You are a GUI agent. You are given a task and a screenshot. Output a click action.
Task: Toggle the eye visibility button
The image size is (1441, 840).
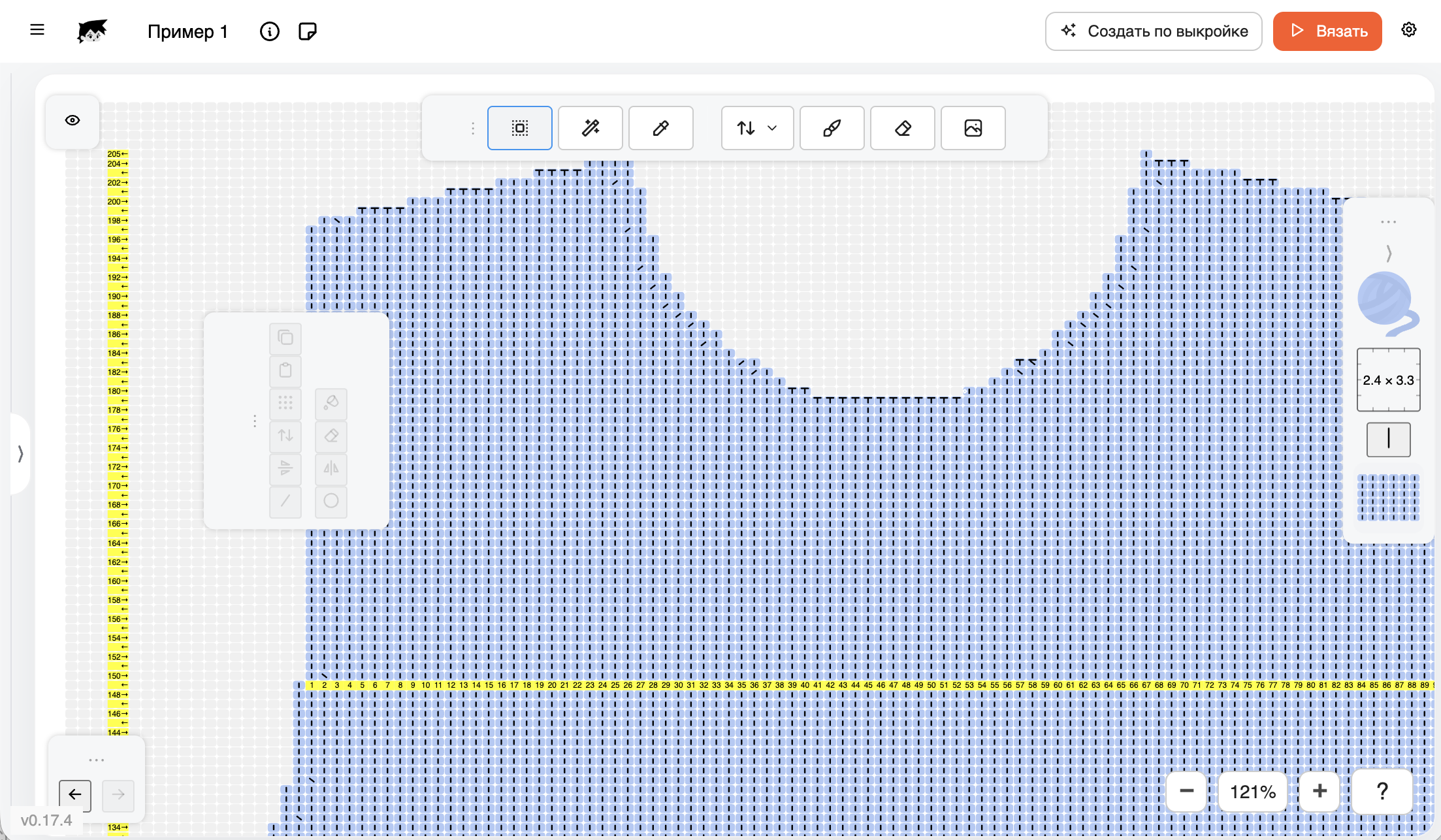pos(73,120)
